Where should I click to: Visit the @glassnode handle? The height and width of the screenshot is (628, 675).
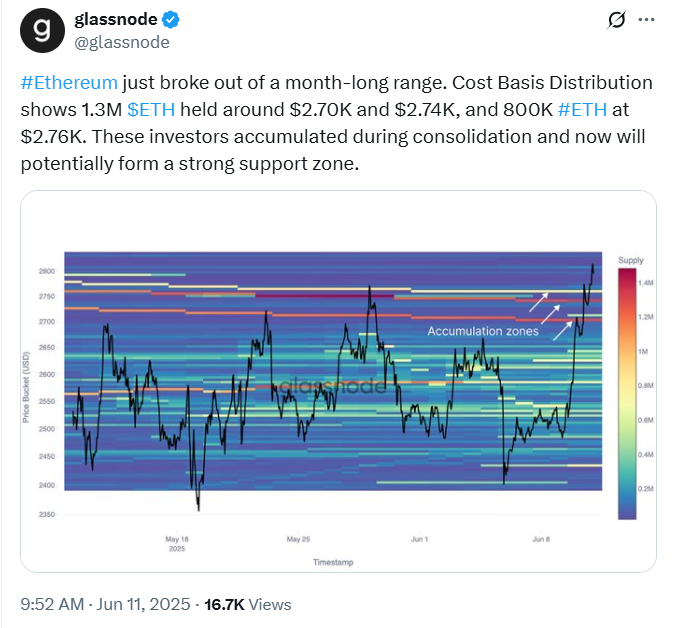(122, 42)
